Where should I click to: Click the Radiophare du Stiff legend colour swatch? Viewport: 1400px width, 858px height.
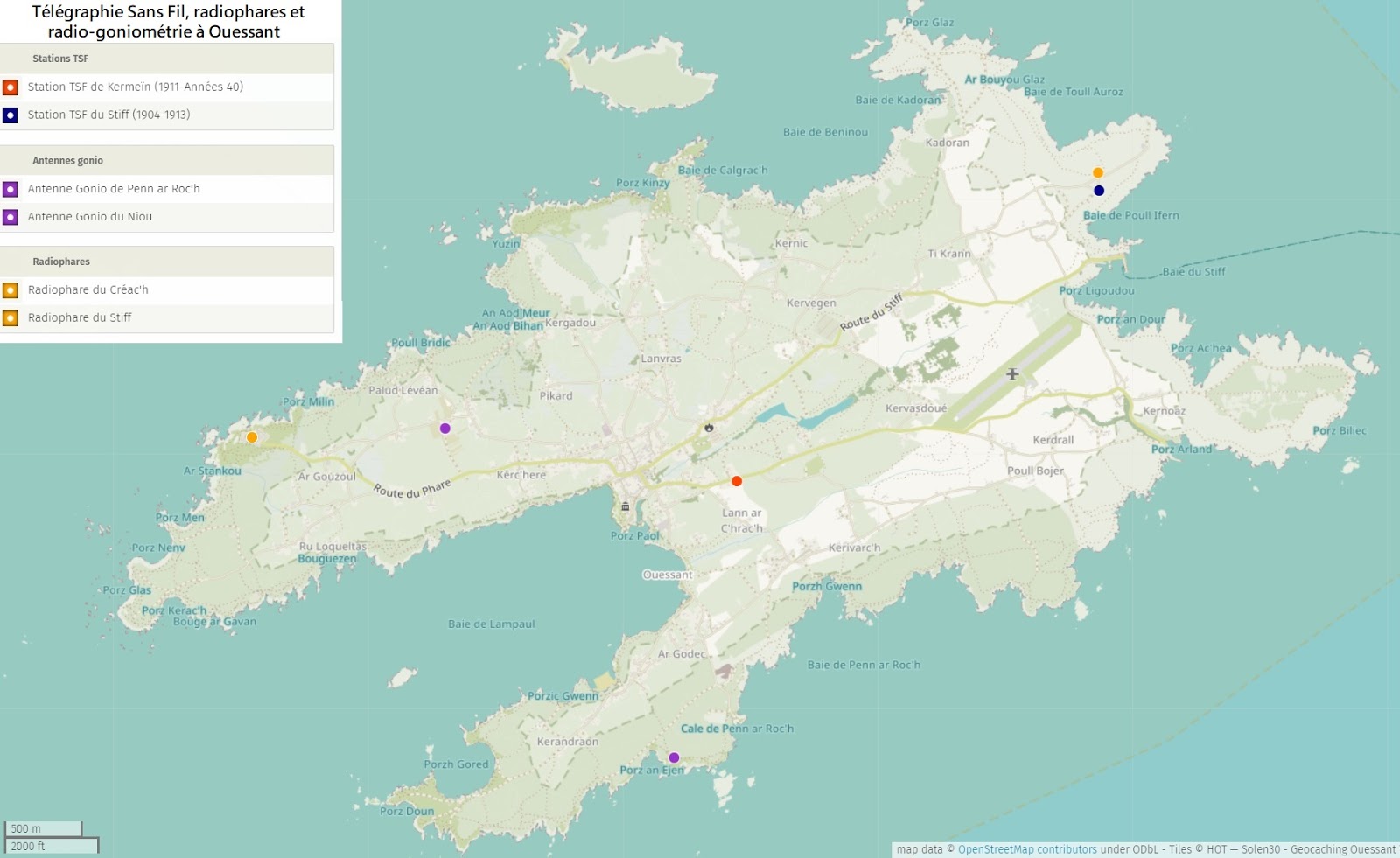tap(10, 318)
